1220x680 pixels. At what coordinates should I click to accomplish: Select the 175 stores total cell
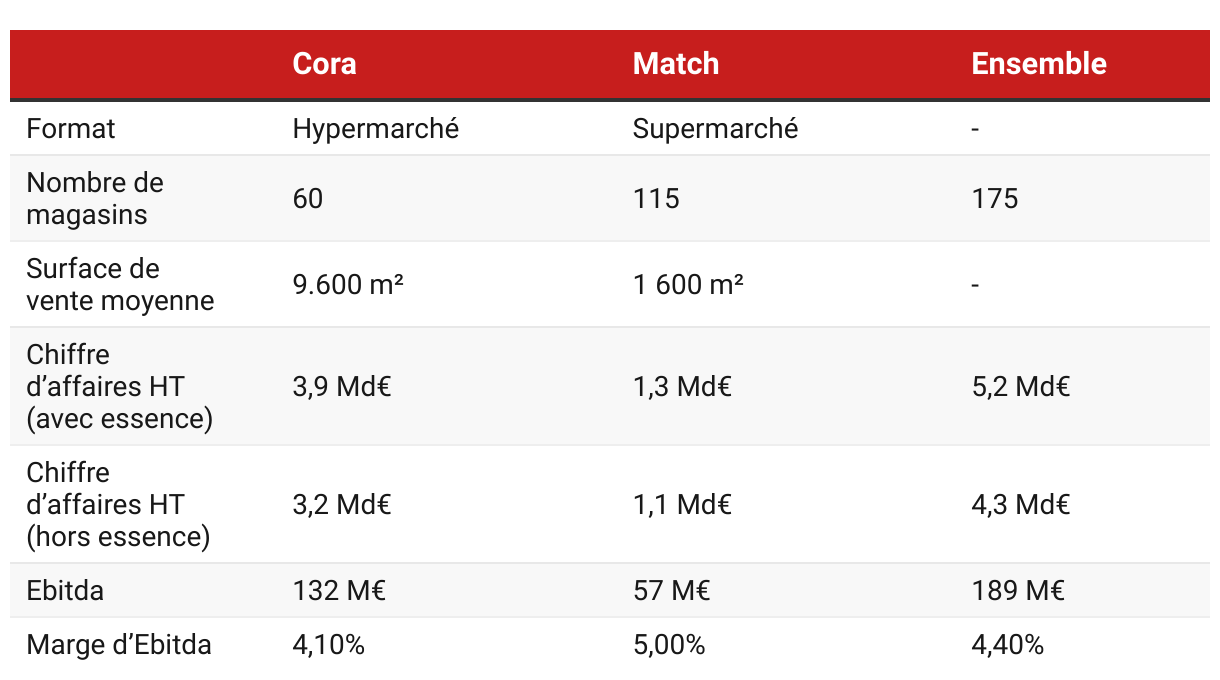click(995, 199)
